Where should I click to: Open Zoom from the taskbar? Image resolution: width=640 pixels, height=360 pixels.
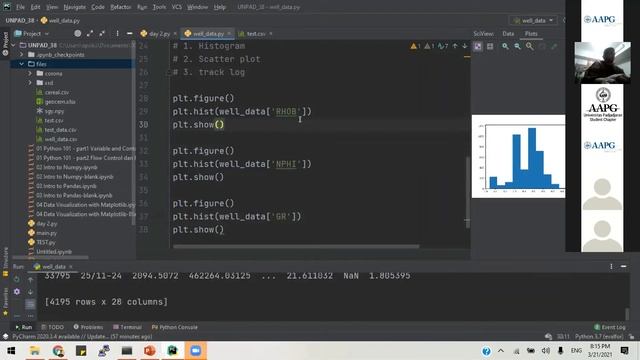tap(196, 351)
